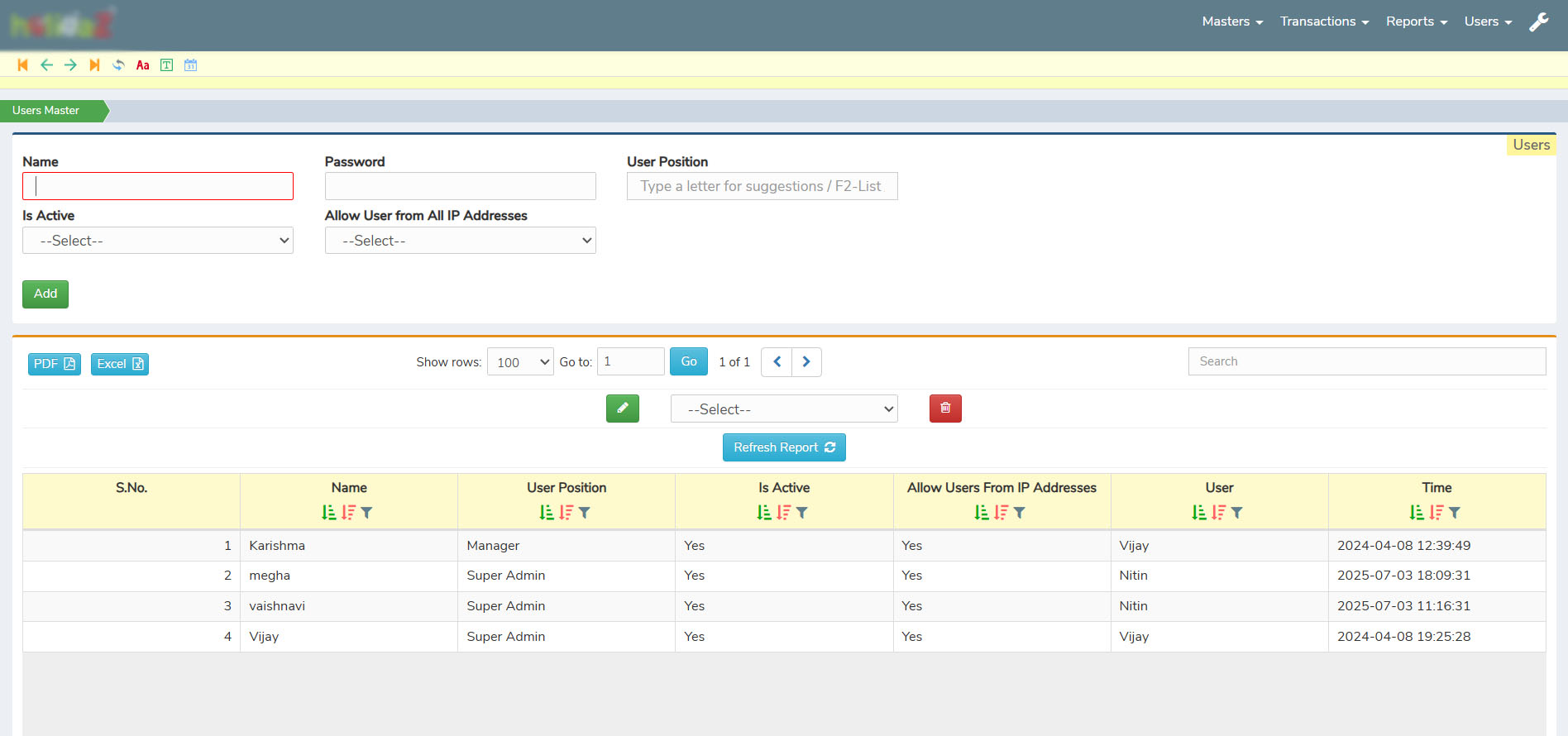Click the green Add button

coord(45,294)
